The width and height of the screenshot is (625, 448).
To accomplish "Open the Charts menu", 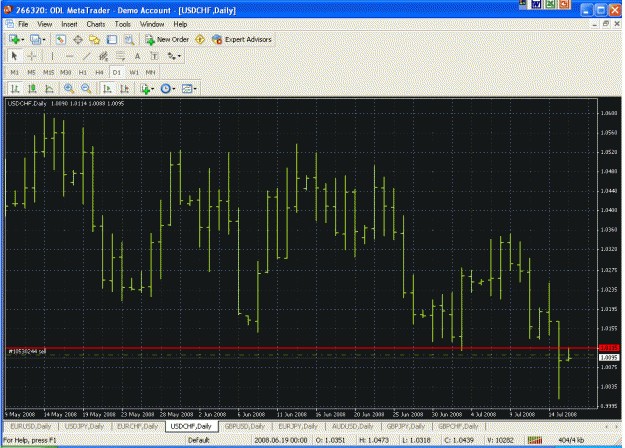I will pyautogui.click(x=96, y=24).
